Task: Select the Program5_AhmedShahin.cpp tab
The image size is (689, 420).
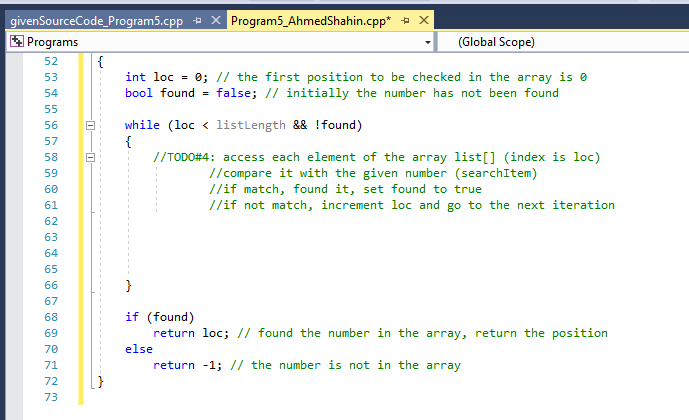Action: [x=311, y=21]
